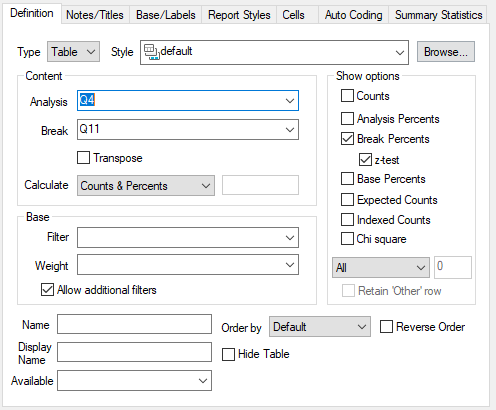Enable Expected Counts checkbox
496x410 pixels.
[x=347, y=200]
